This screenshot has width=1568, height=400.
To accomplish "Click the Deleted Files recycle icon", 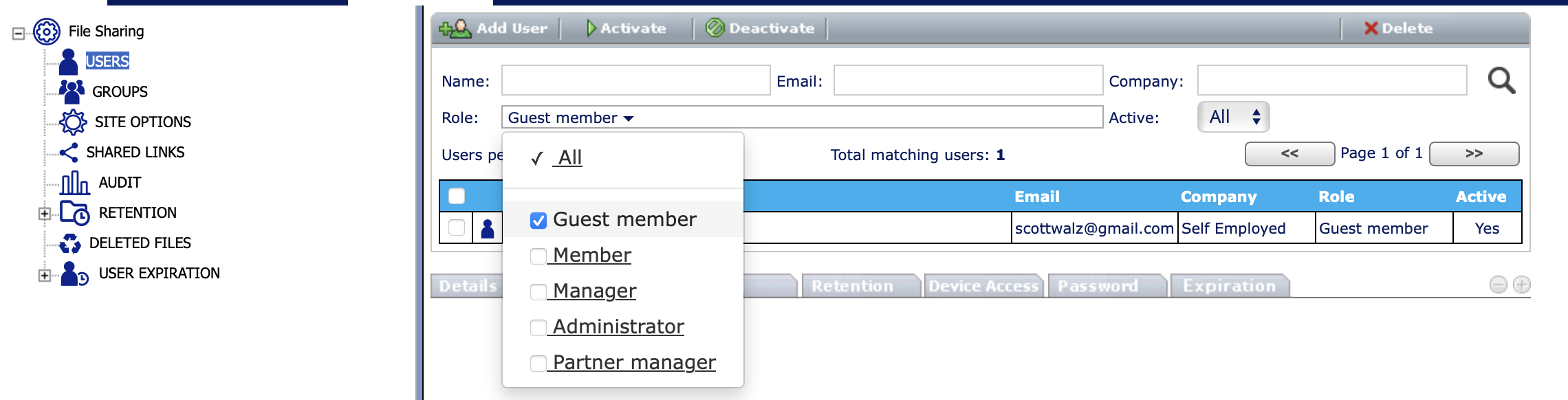I will pyautogui.click(x=69, y=243).
